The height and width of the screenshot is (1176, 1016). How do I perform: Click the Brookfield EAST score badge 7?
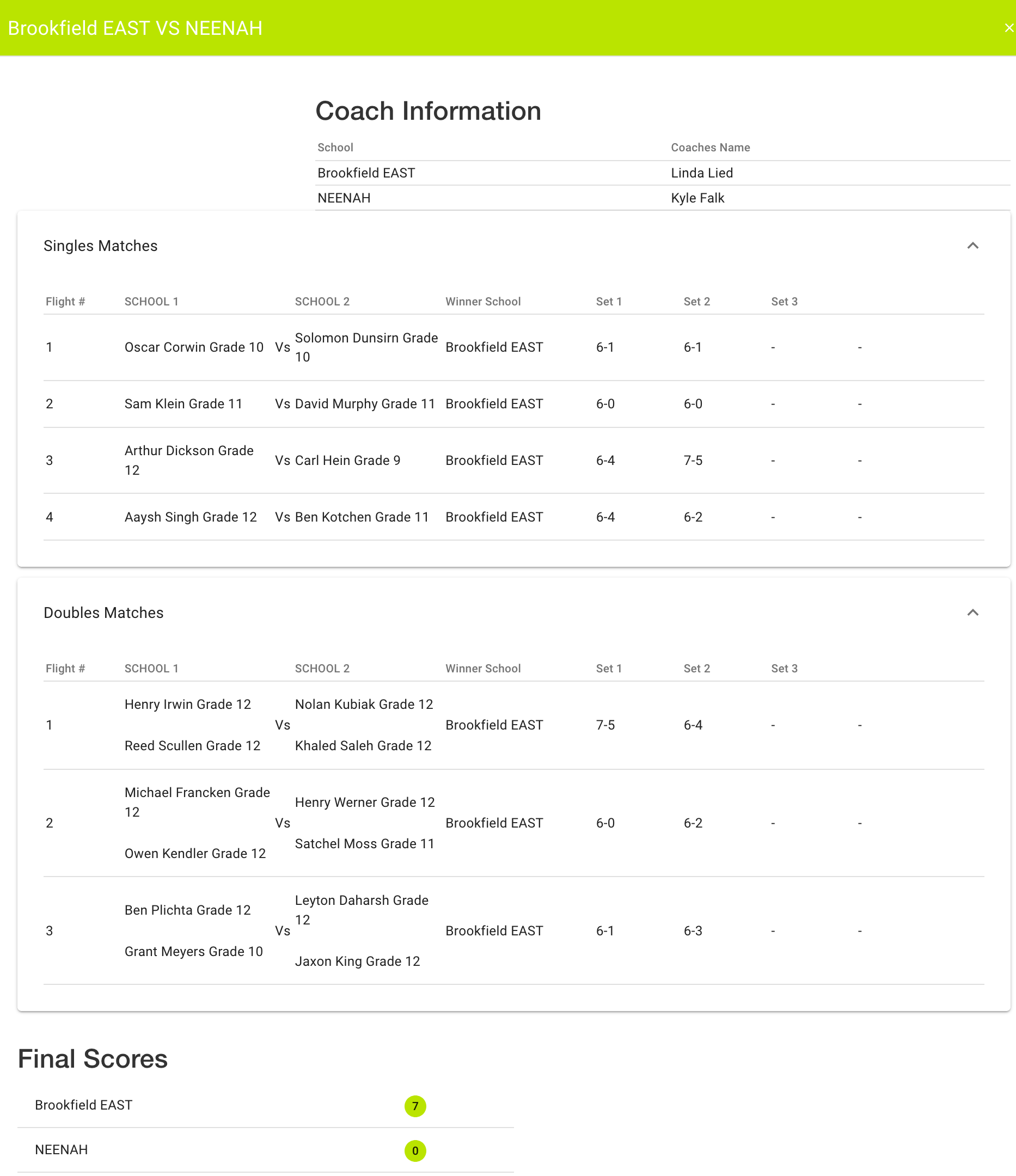coord(415,1106)
